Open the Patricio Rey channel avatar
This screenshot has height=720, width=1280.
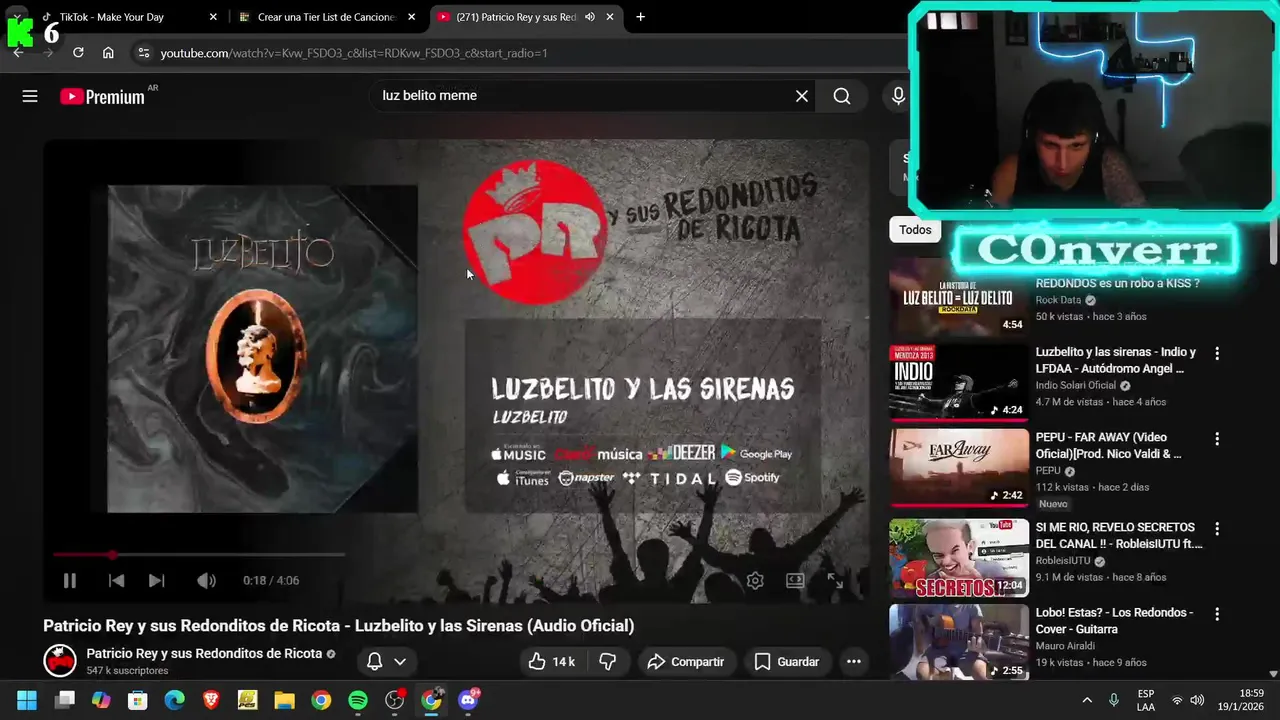tap(60, 660)
